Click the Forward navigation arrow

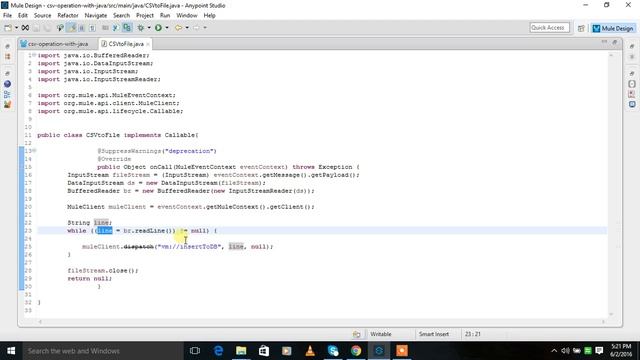point(197,28)
